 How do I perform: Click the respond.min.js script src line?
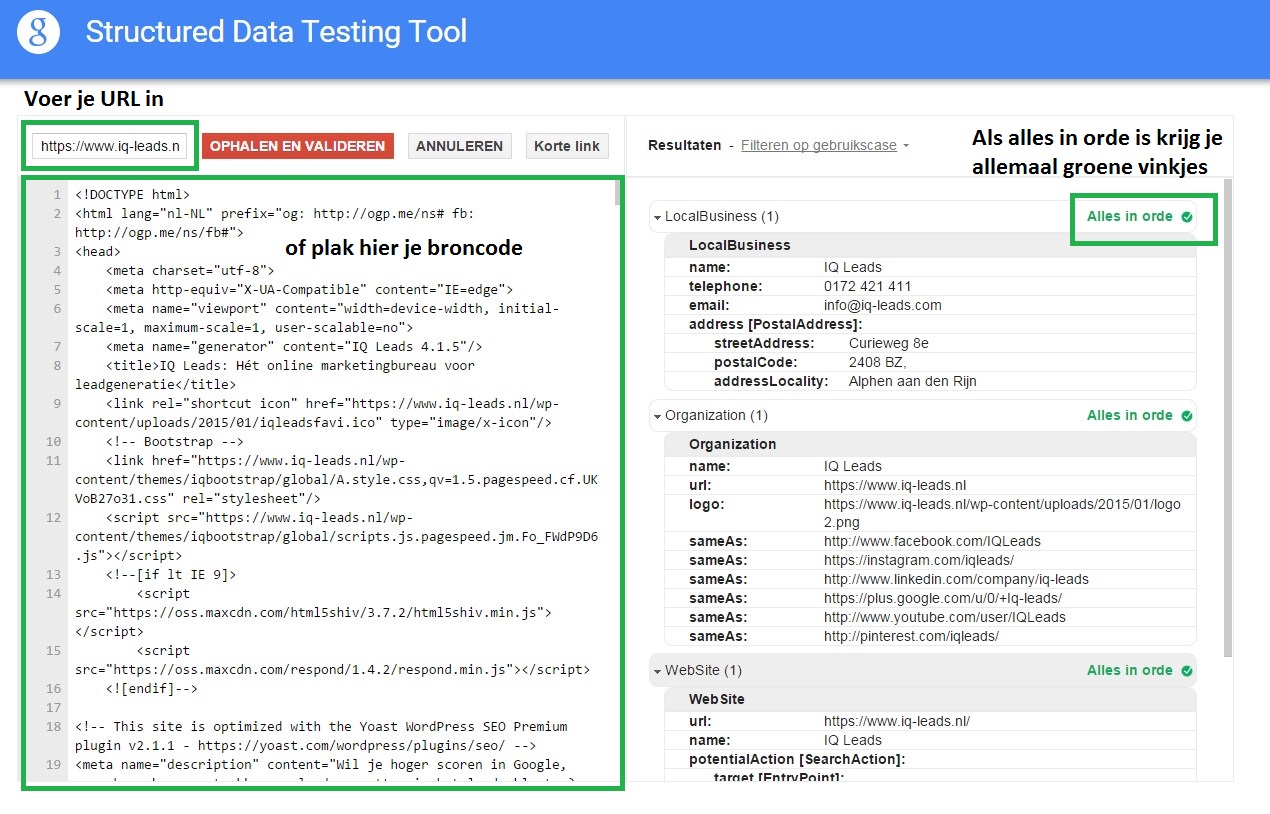[x=332, y=660]
